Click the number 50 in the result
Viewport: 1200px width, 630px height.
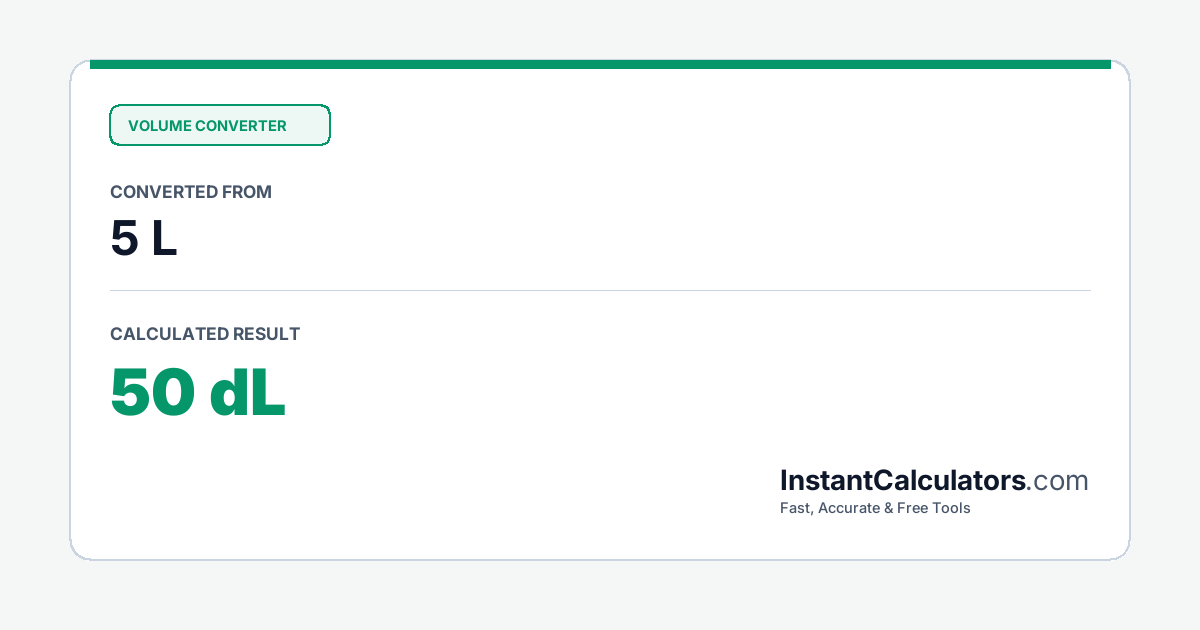pyautogui.click(x=152, y=393)
